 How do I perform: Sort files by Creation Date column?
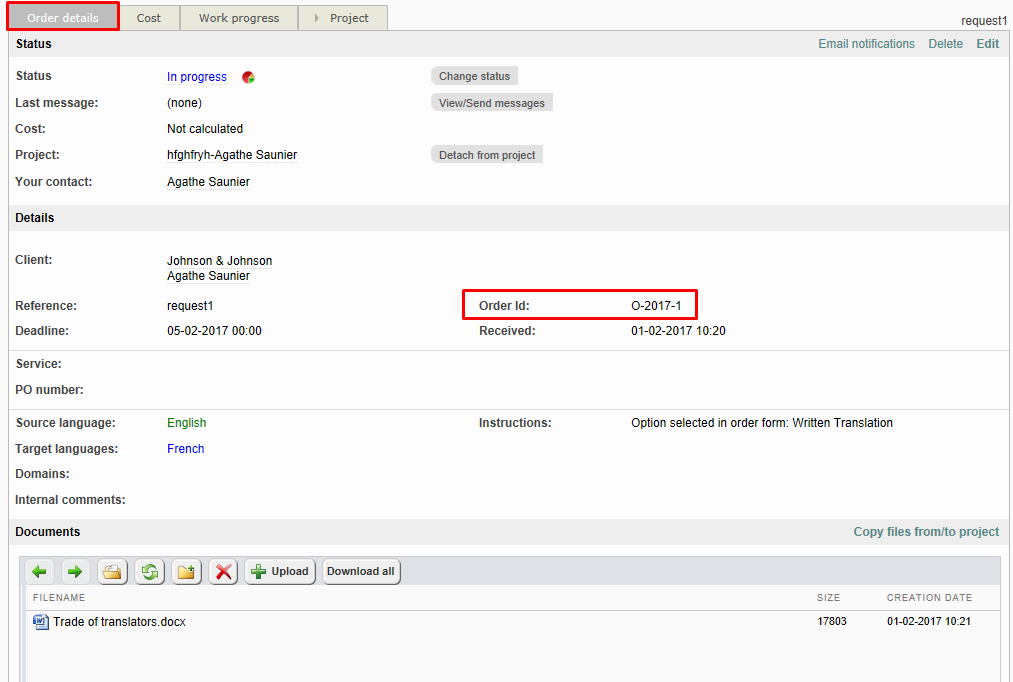[x=929, y=598]
